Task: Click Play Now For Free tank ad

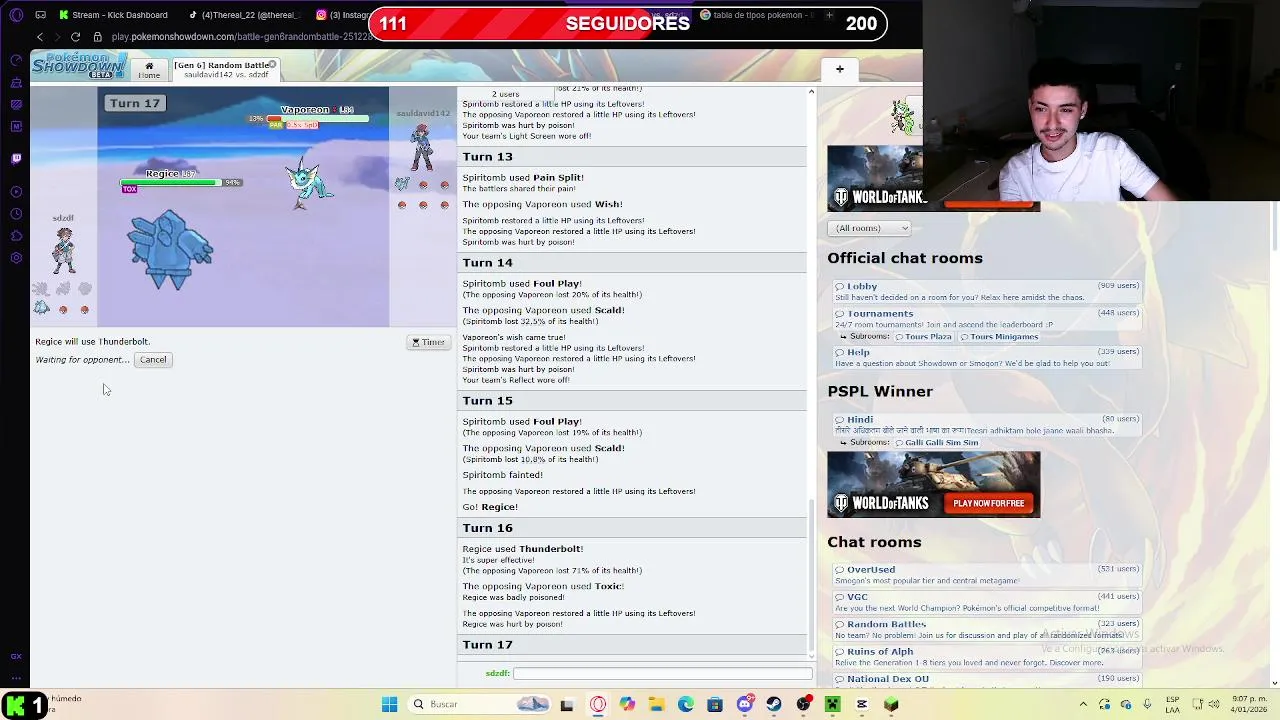Action: click(988, 503)
